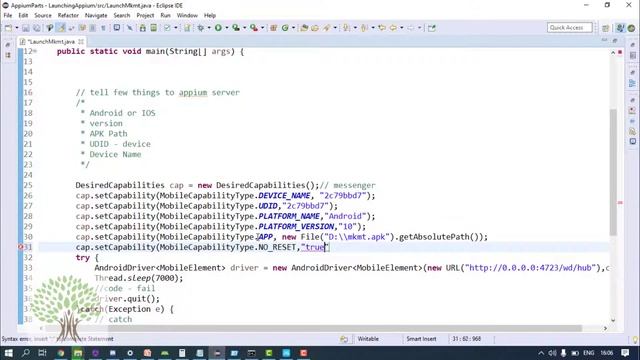640x360 pixels.
Task: Click the Forward navigation arrow
Action: [411, 28]
